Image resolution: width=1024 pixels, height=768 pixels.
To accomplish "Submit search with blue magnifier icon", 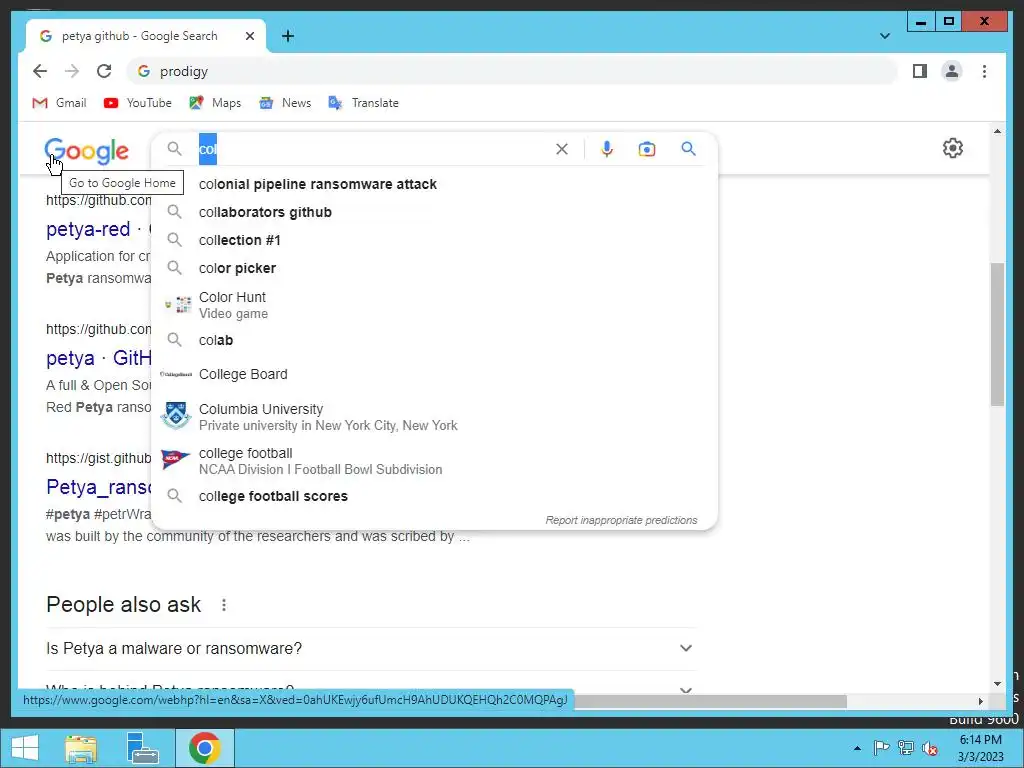I will coord(688,149).
